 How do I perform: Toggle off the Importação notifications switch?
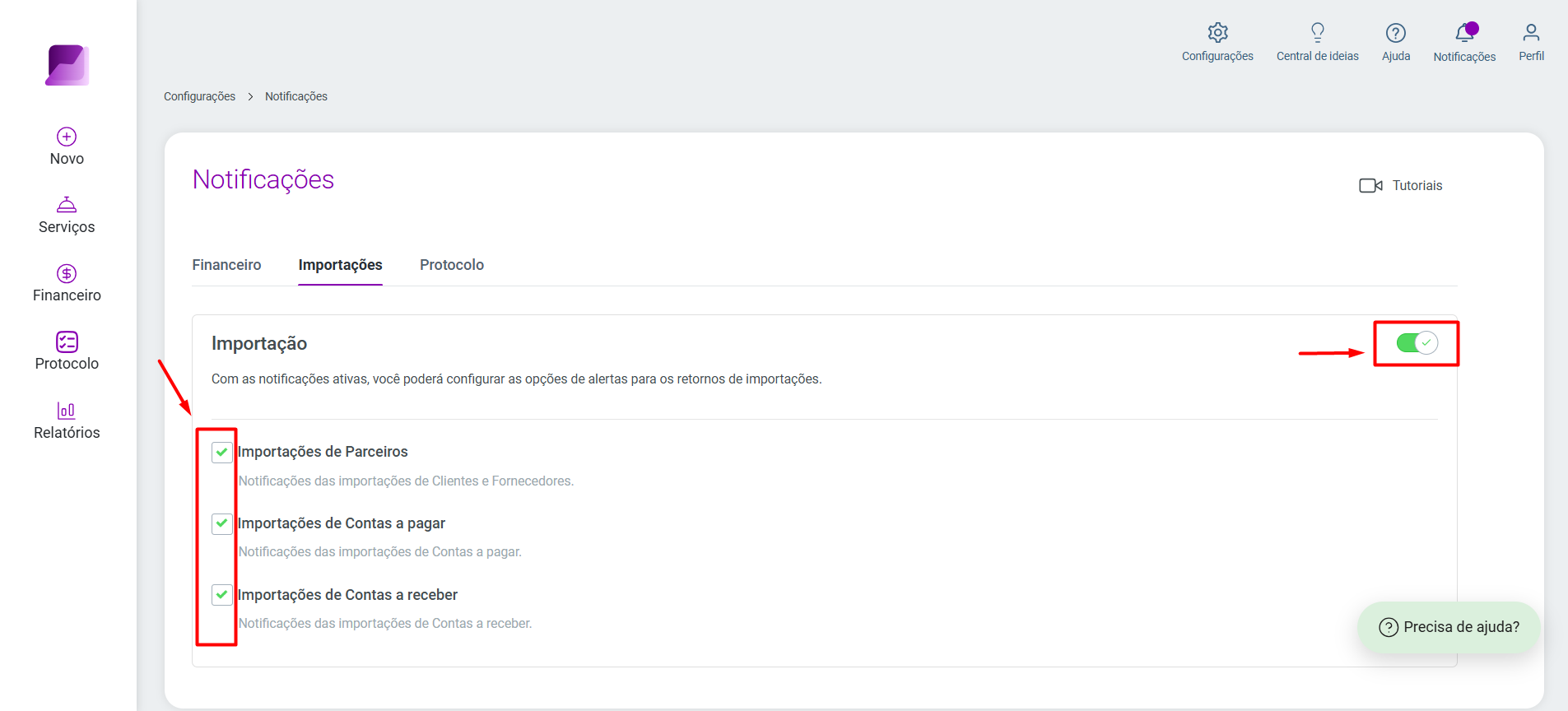point(1417,343)
